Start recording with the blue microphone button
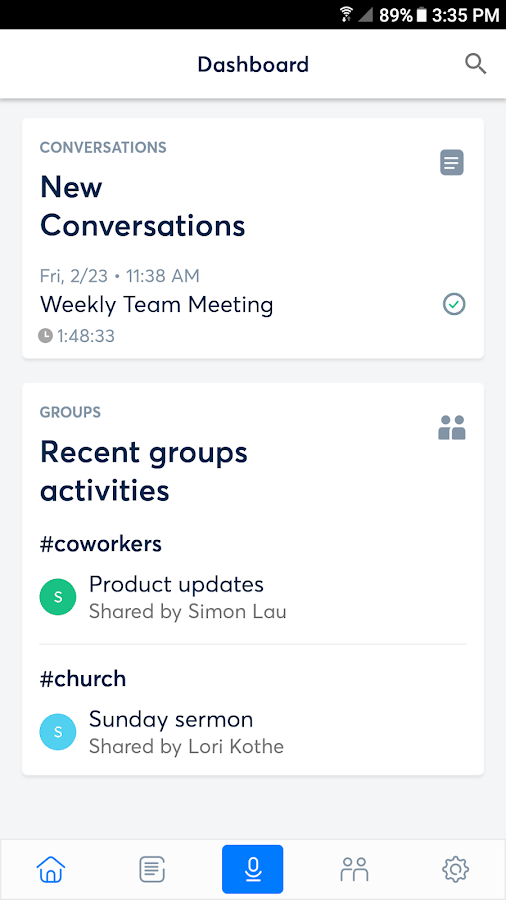Image resolution: width=506 pixels, height=900 pixels. click(252, 869)
